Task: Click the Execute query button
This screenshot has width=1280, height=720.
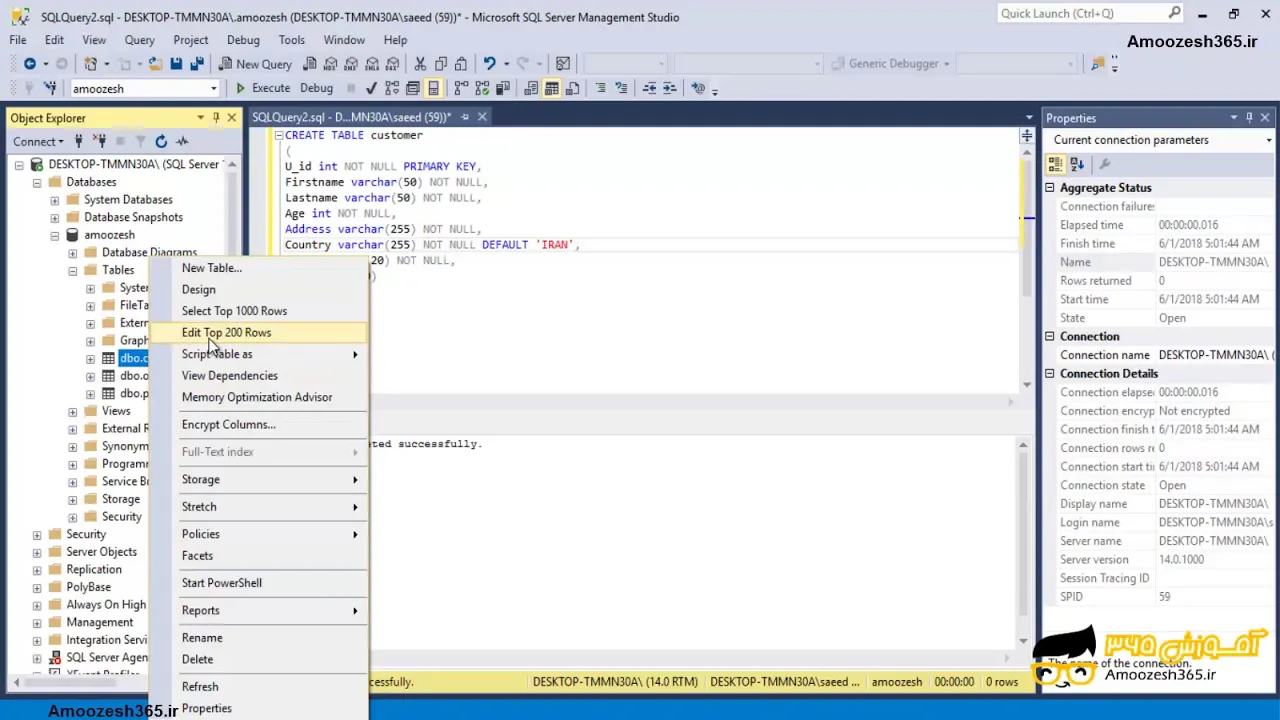Action: pyautogui.click(x=262, y=88)
